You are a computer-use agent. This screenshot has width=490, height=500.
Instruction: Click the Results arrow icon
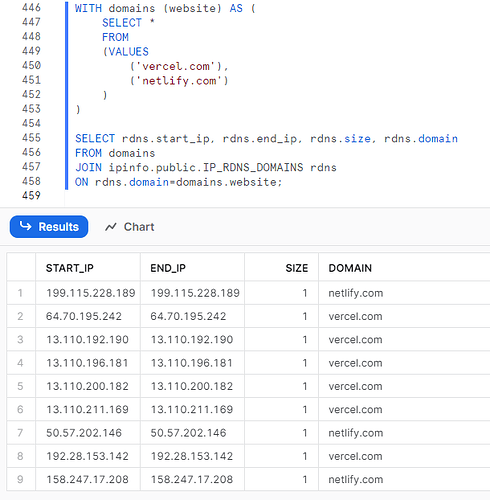click(25, 226)
